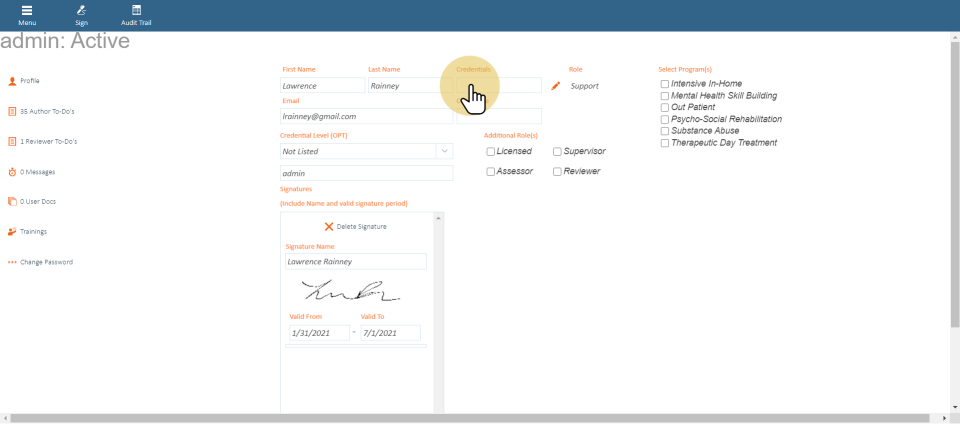Enable the Licensed checkbox

click(x=491, y=152)
